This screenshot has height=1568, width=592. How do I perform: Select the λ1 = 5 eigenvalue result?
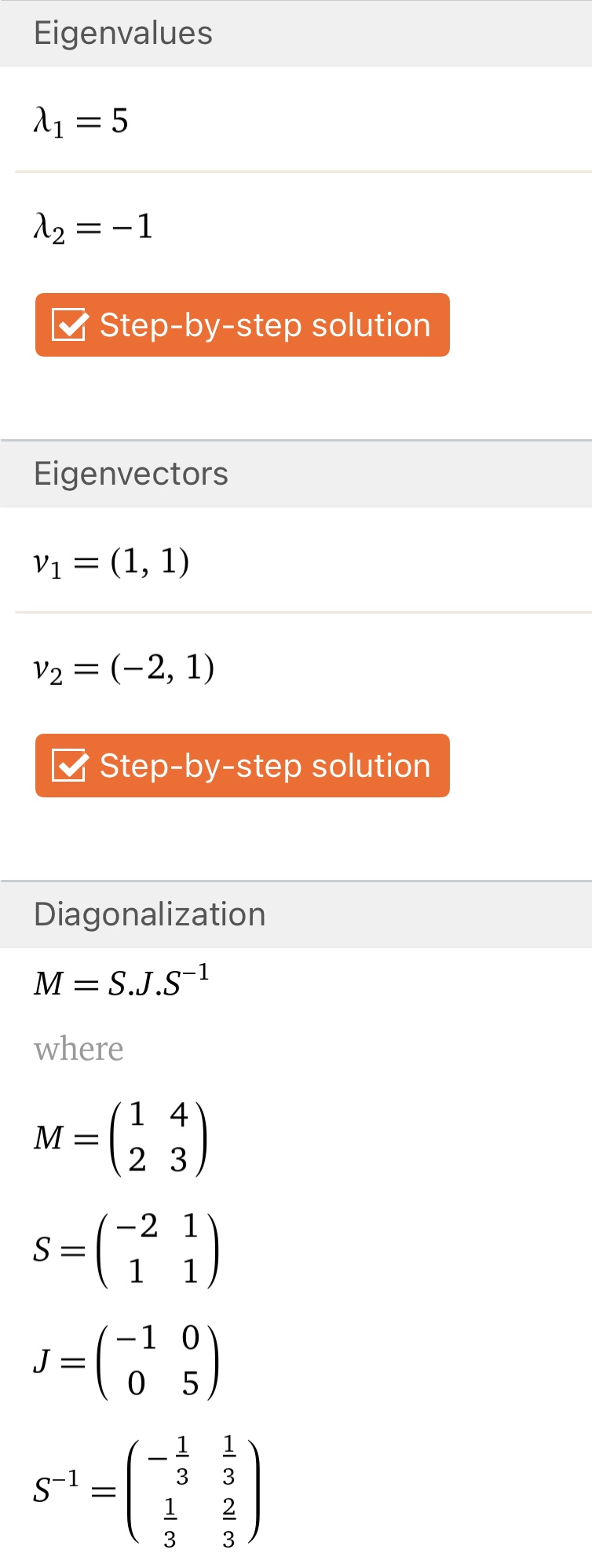[x=81, y=121]
